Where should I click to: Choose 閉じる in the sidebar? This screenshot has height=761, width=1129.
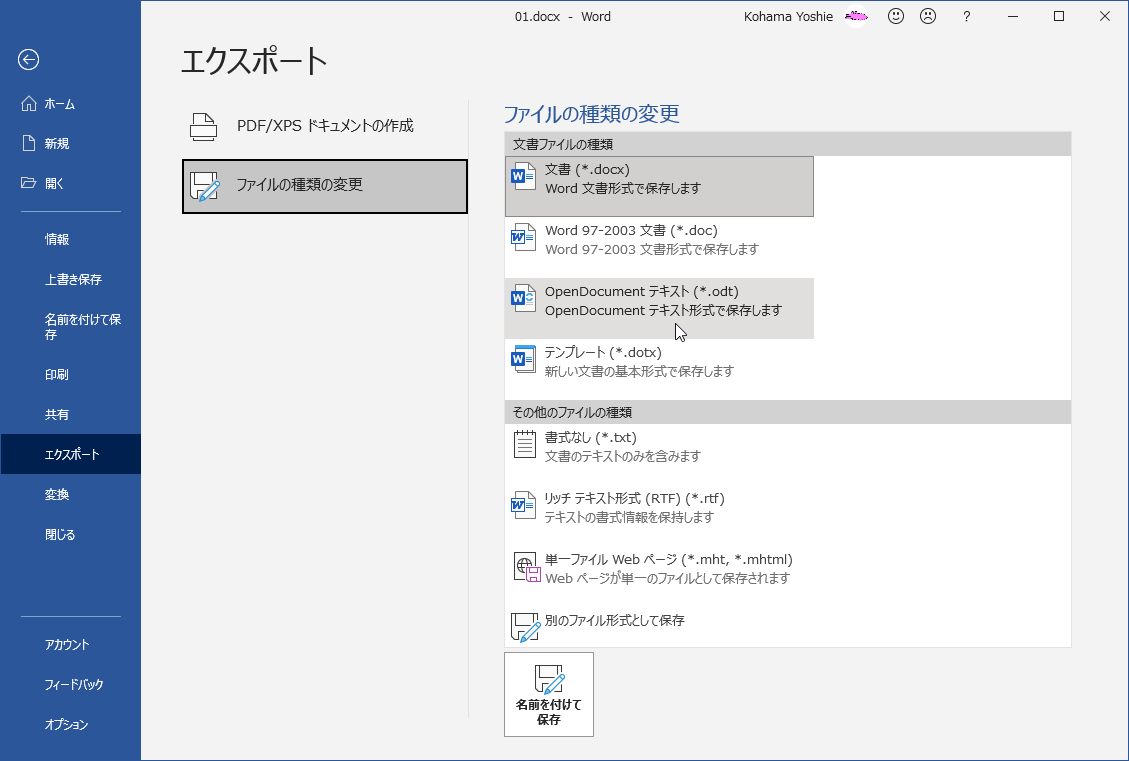(71, 534)
